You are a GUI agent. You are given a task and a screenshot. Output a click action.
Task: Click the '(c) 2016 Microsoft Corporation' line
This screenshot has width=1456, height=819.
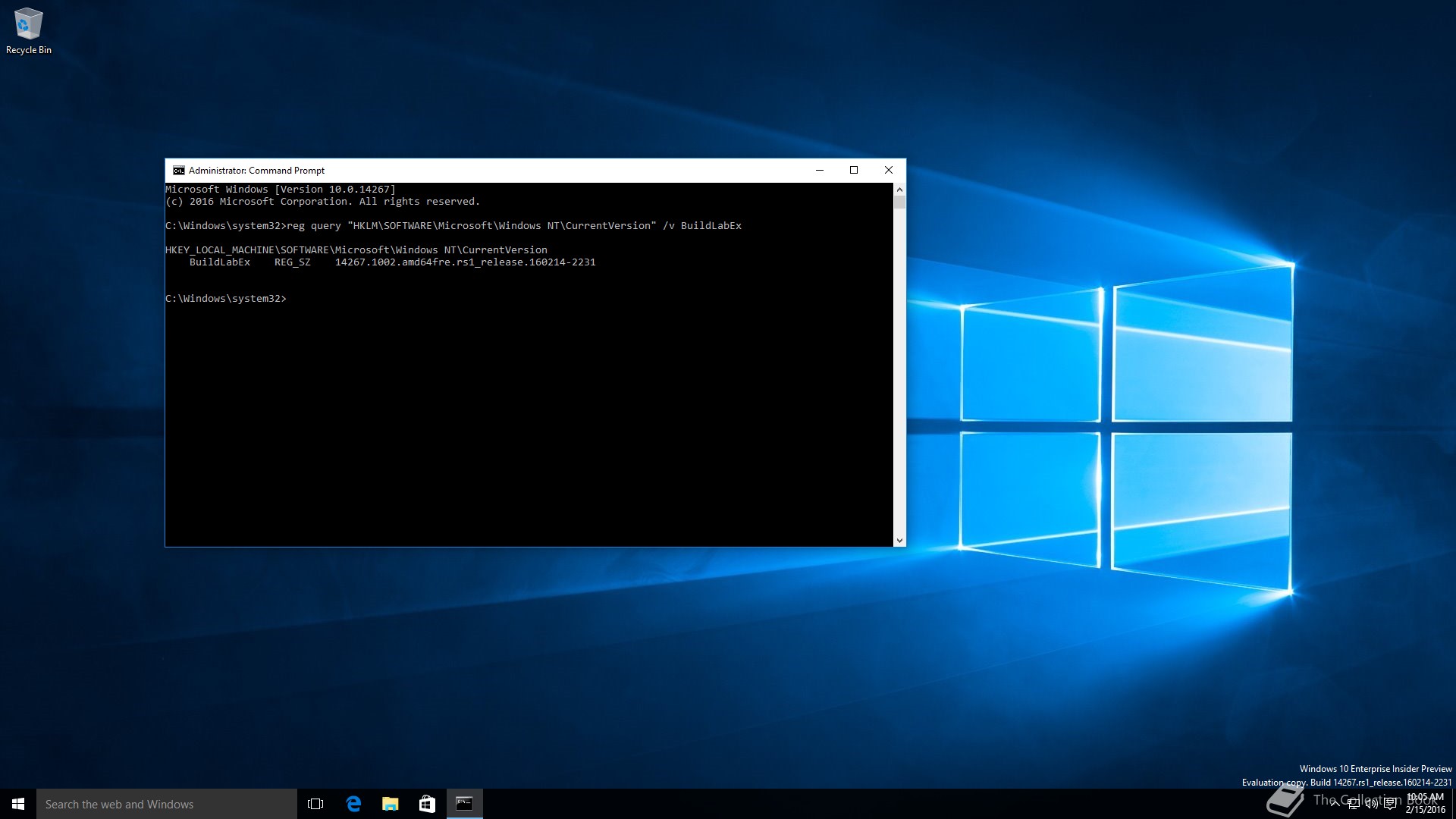tap(322, 202)
